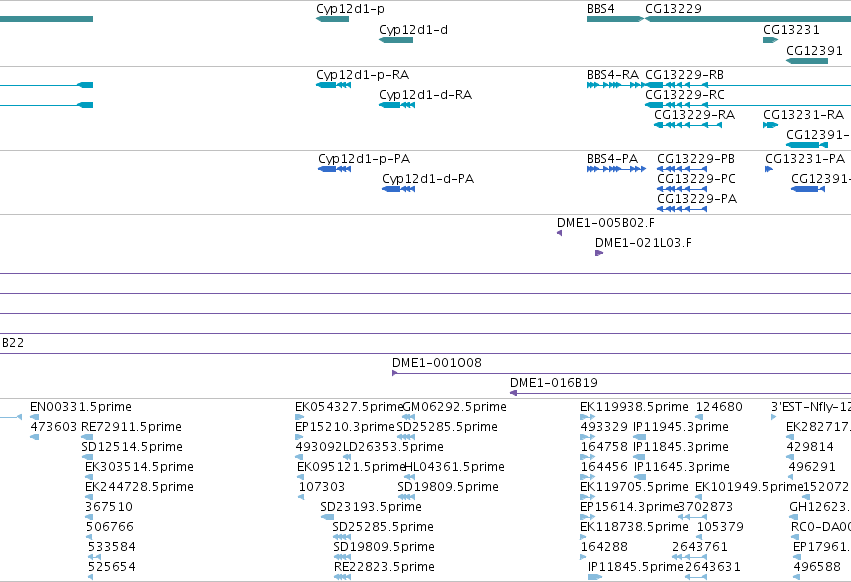The height and width of the screenshot is (582, 851).
Task: Click protein Cyp12d1-d-PA
Action: (398, 189)
